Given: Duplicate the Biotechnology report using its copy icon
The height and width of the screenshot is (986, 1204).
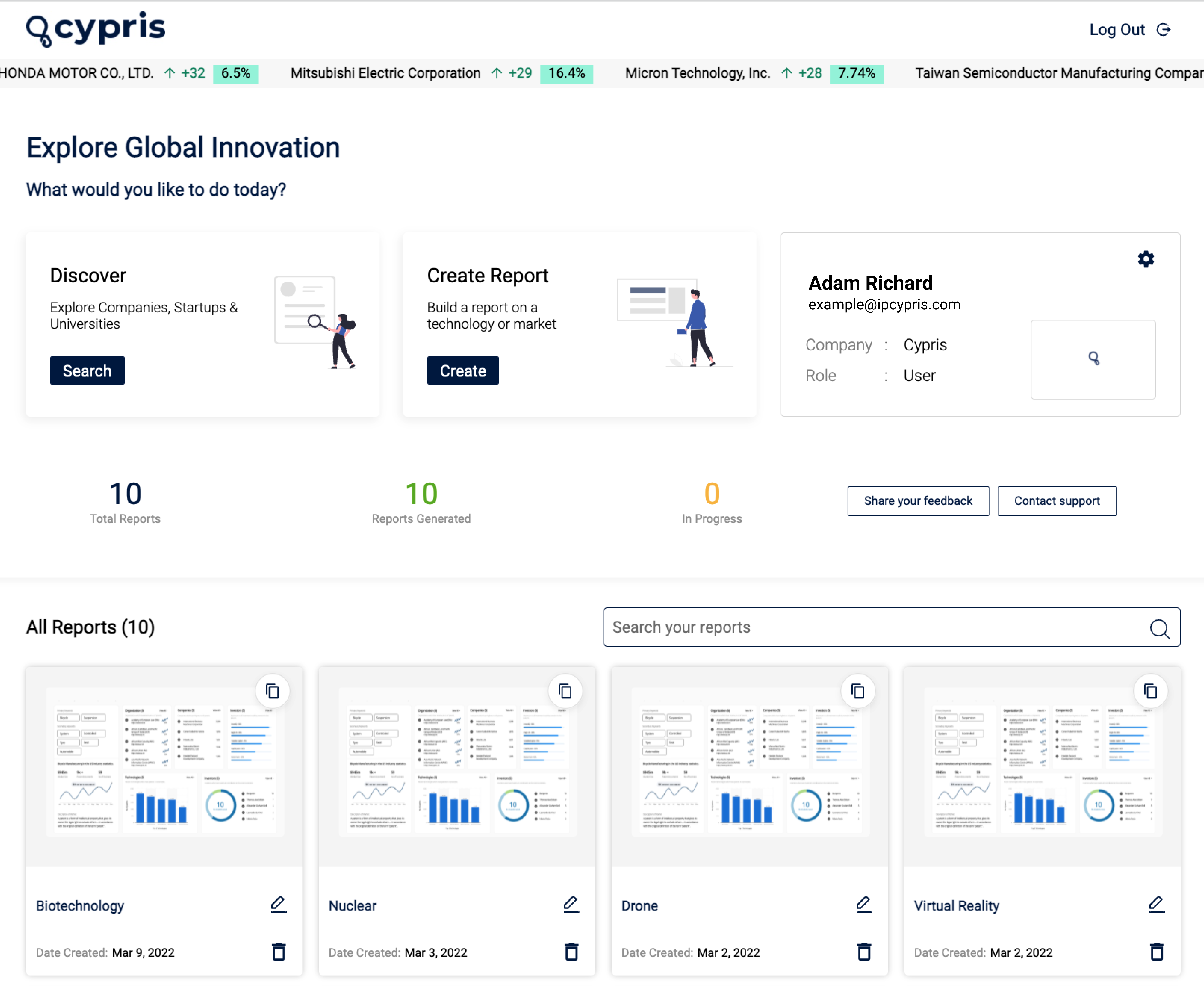Looking at the screenshot, I should (273, 691).
